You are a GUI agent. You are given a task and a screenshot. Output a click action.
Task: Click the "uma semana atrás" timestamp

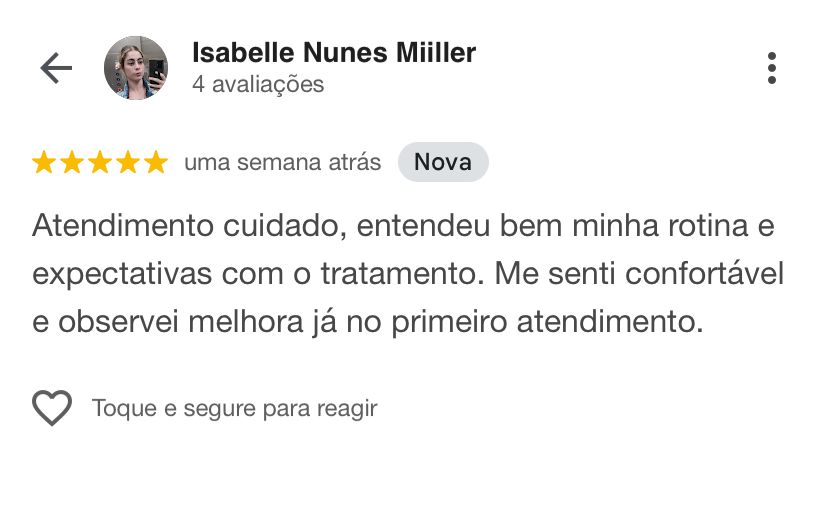pos(283,162)
